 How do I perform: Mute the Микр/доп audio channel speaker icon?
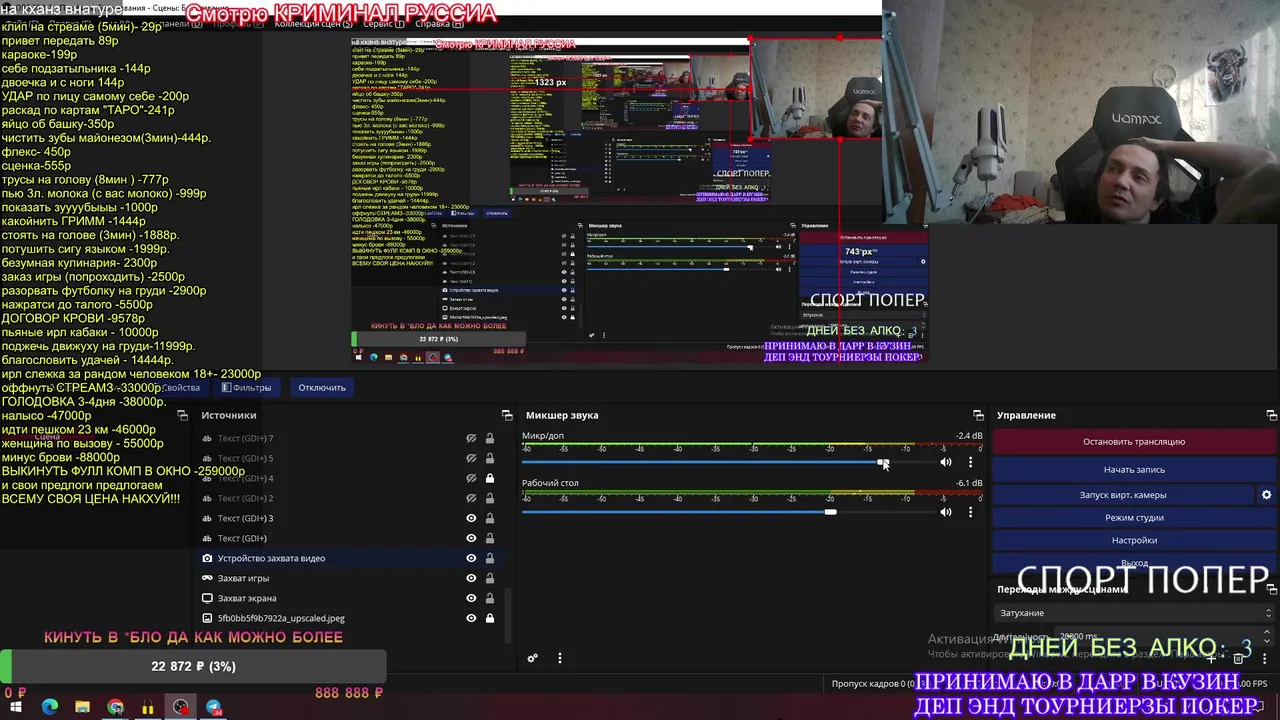[x=945, y=462]
